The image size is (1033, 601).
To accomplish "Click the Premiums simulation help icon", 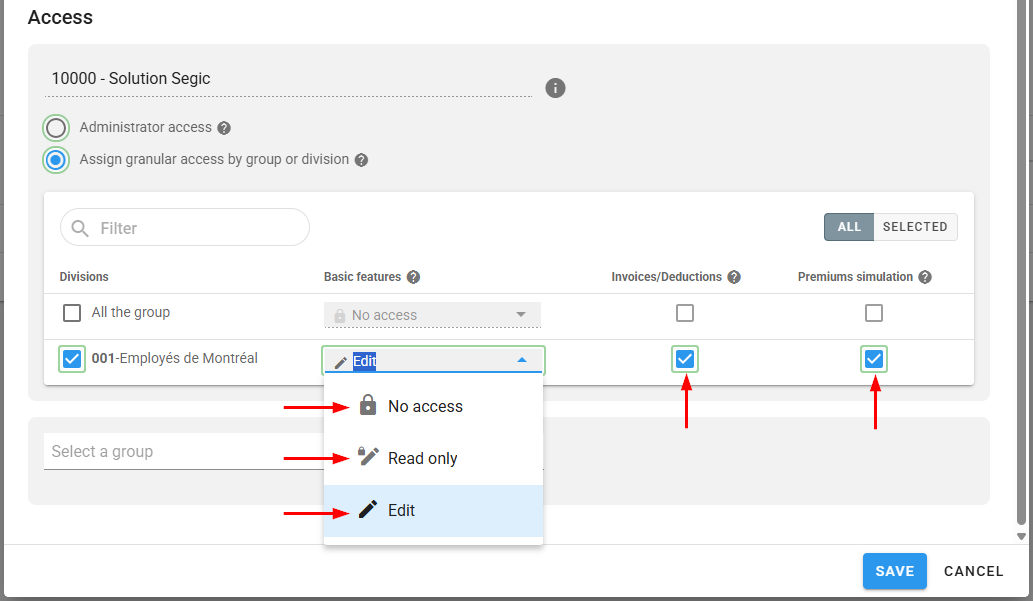I will point(925,277).
